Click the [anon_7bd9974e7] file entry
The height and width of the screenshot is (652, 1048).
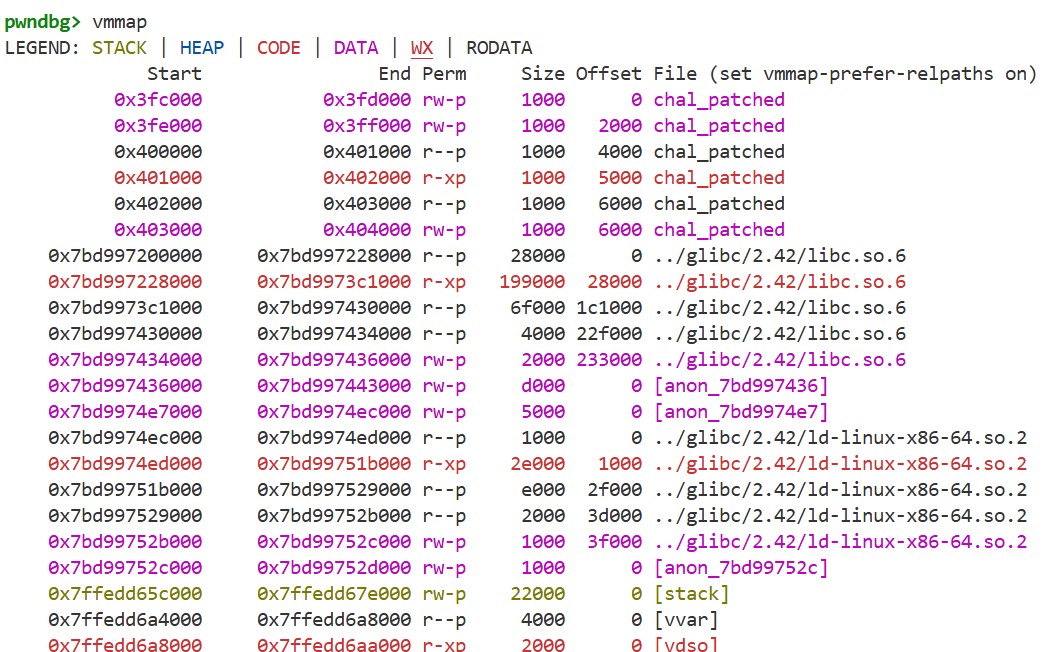tap(741, 412)
